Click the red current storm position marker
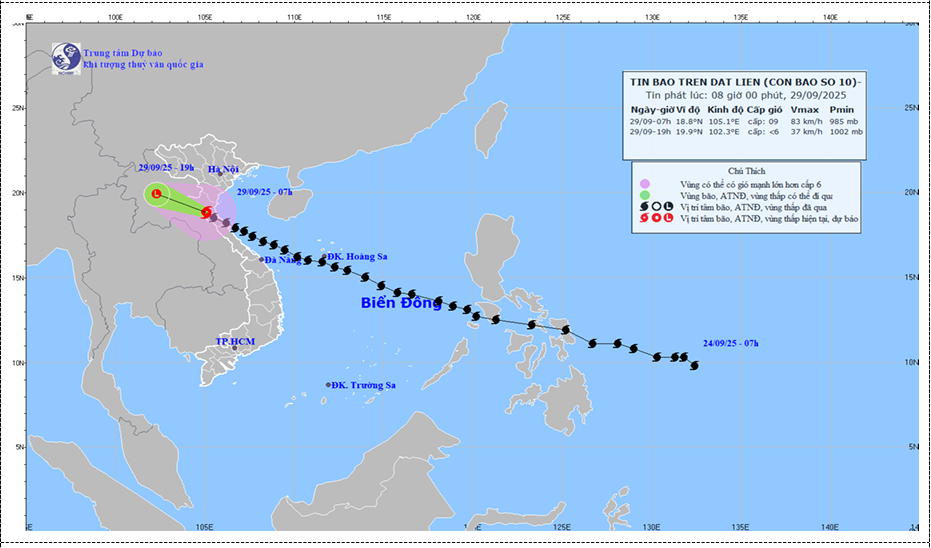Screen dimensions: 931x548 [206, 212]
